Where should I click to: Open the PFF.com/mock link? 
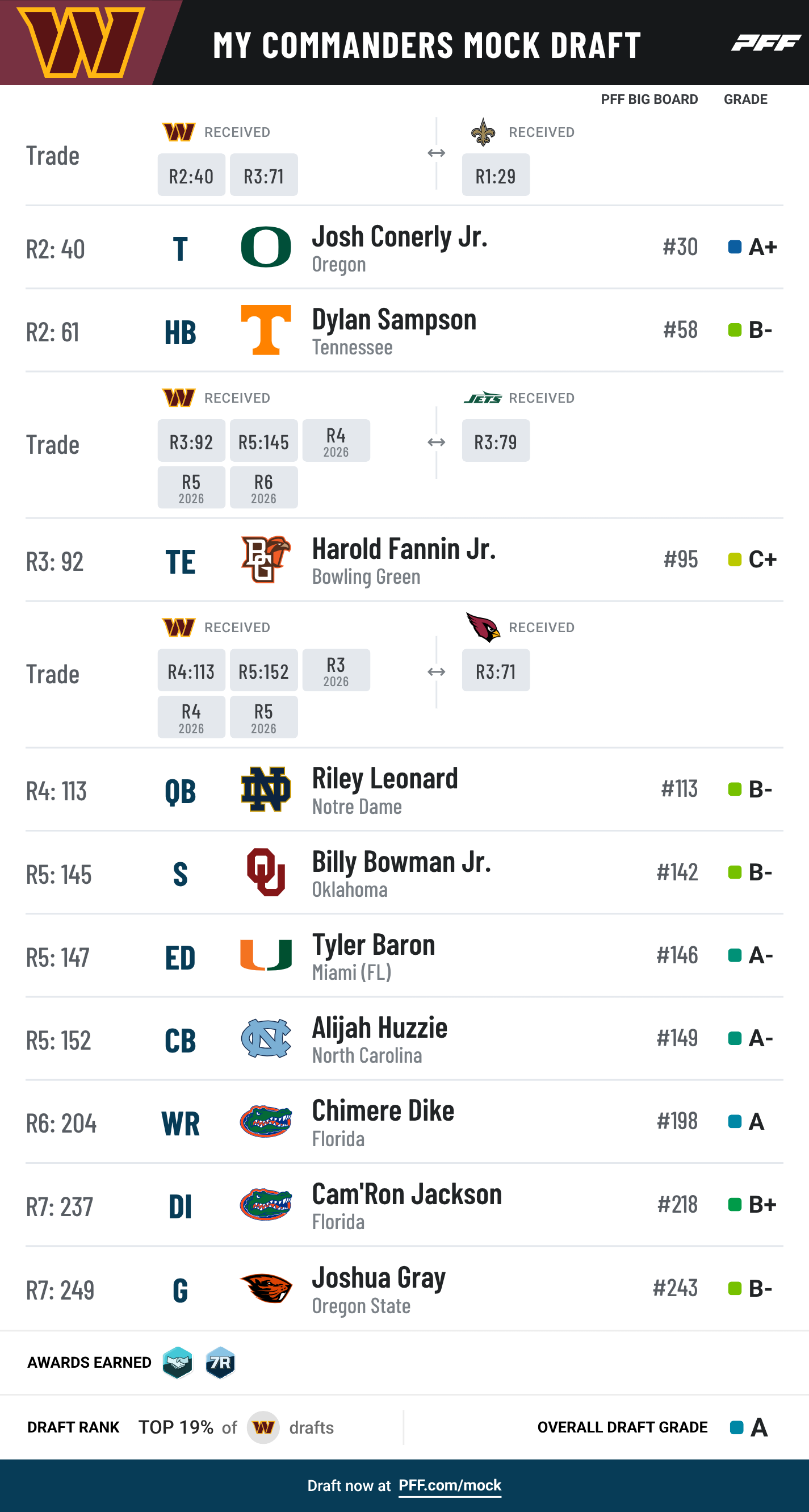[x=450, y=1485]
